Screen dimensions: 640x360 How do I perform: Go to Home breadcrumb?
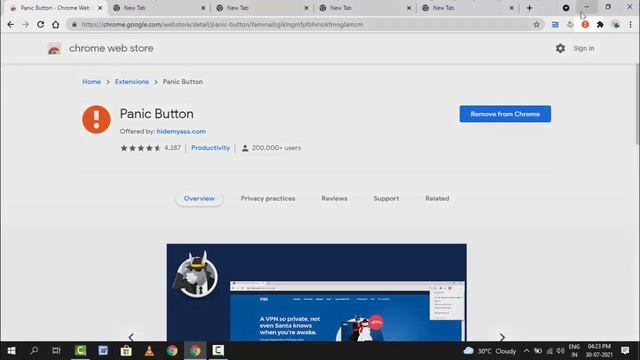[x=91, y=82]
